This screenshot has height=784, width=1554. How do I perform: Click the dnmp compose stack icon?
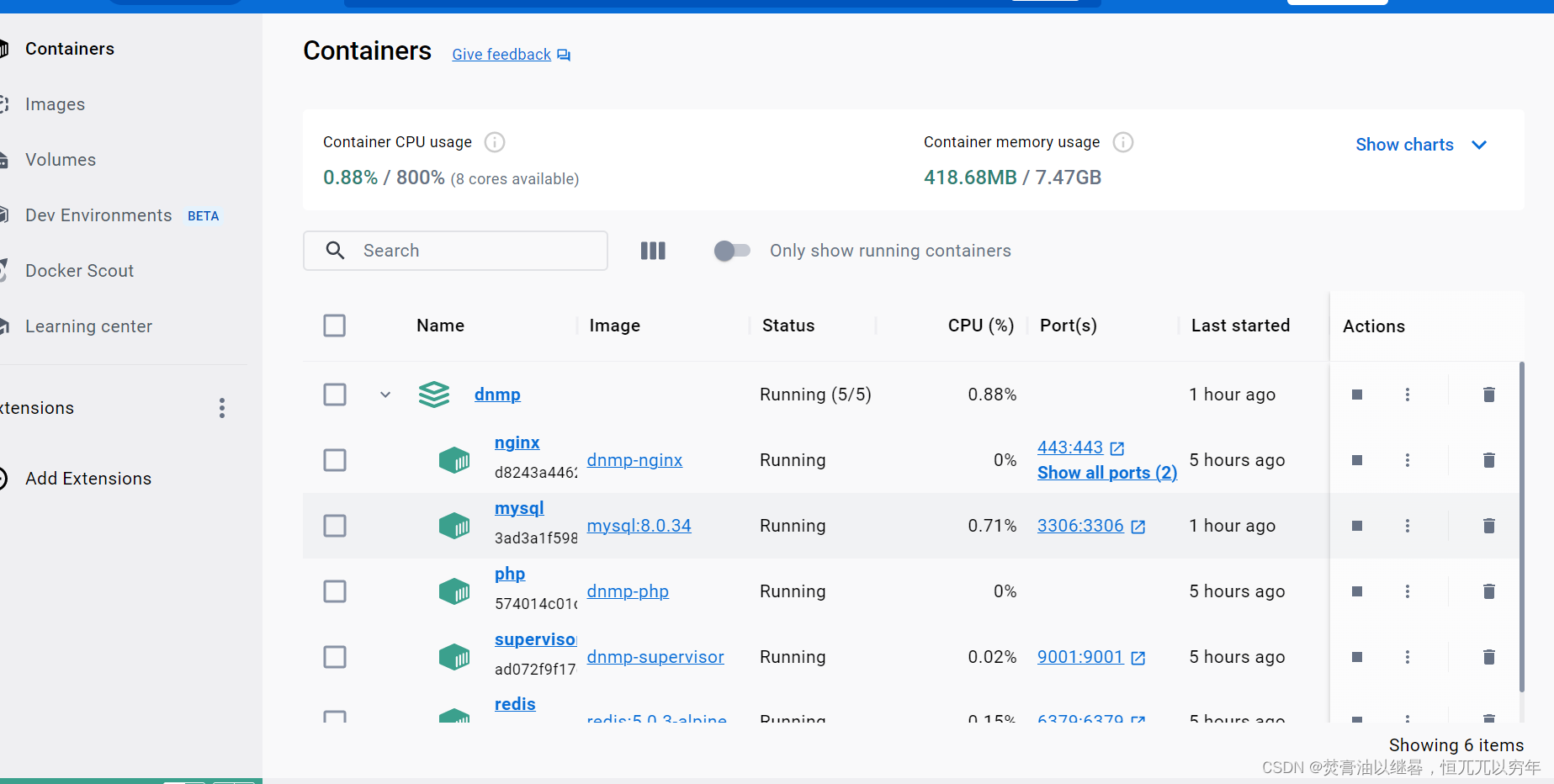[x=434, y=395]
